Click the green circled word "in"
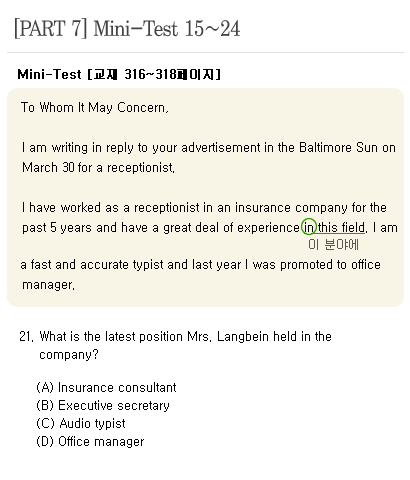Screen dimensions: 410x480 pyautogui.click(x=309, y=227)
